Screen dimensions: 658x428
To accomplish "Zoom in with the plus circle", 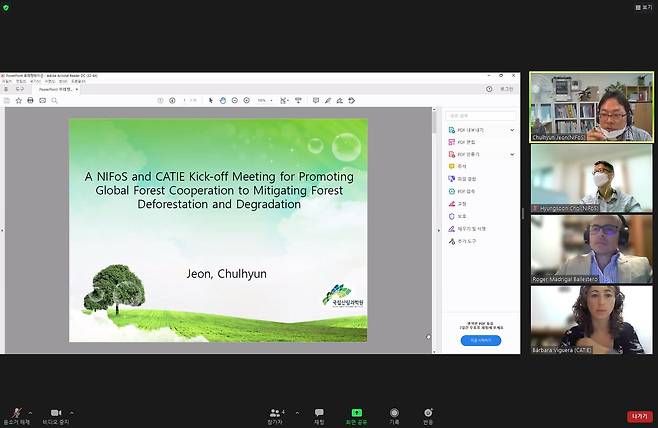I will (x=247, y=100).
